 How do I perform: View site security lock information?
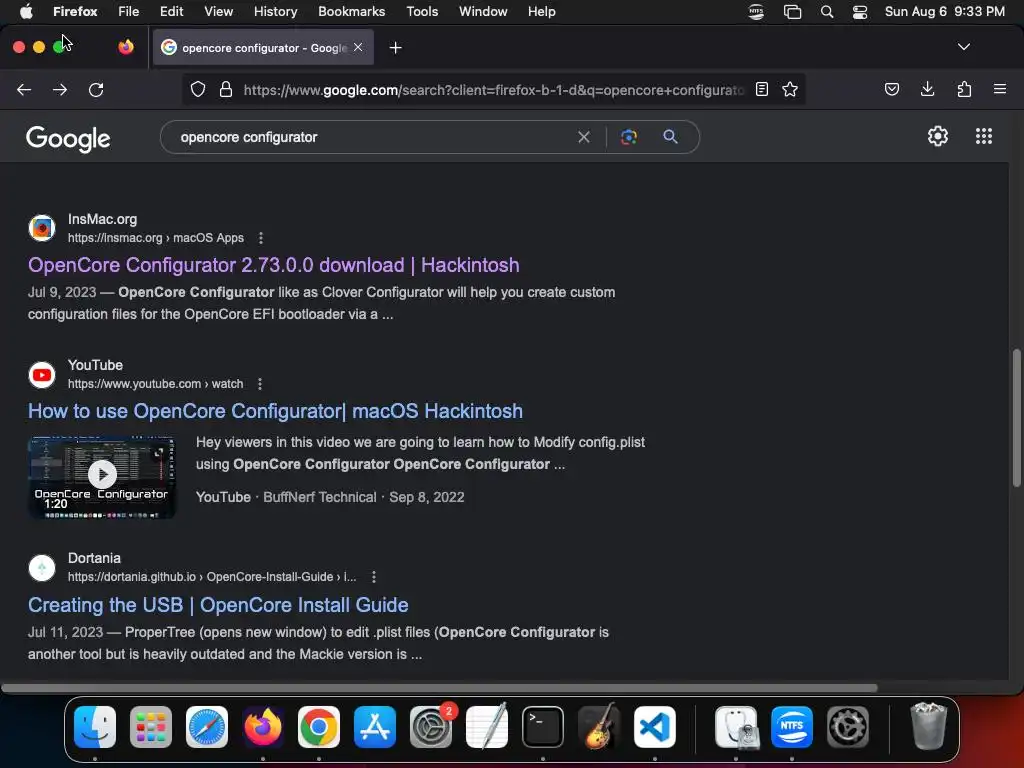coord(226,89)
